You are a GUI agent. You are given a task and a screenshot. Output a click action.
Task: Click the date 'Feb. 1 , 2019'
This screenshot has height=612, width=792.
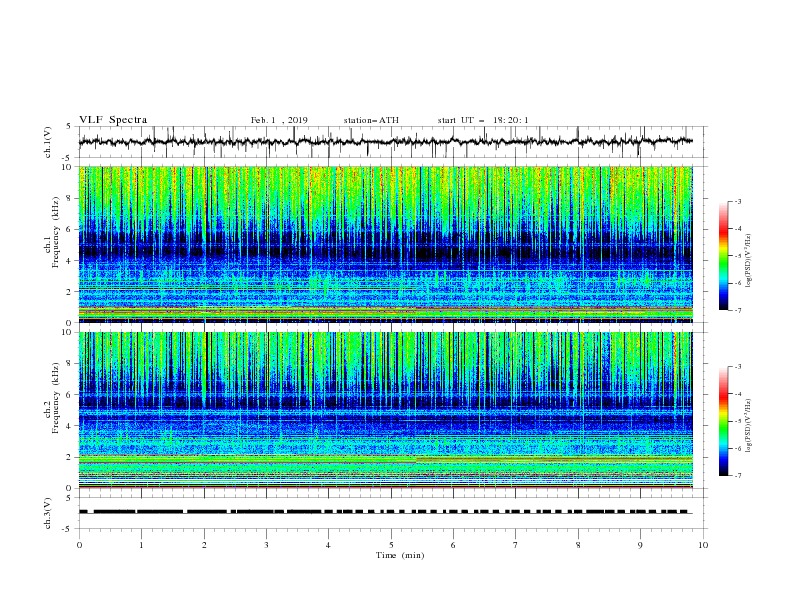(279, 120)
